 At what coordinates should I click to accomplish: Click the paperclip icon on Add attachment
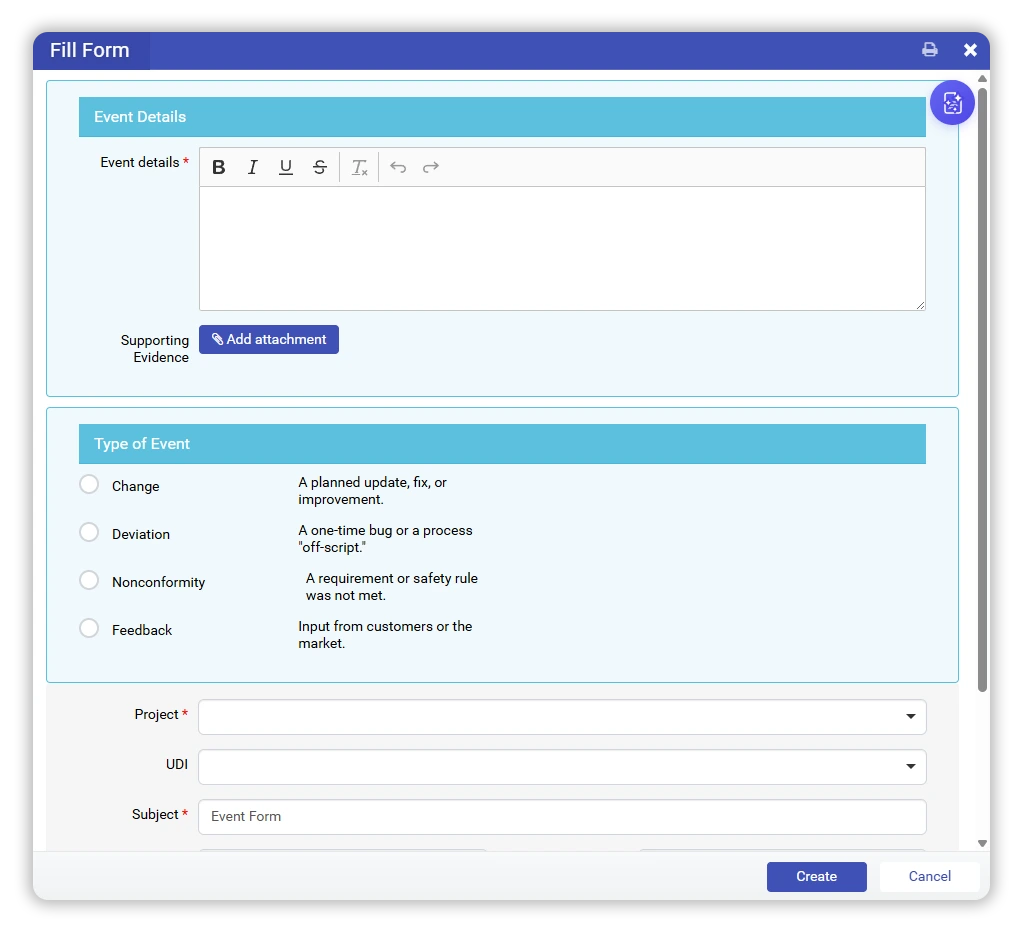[x=218, y=339]
